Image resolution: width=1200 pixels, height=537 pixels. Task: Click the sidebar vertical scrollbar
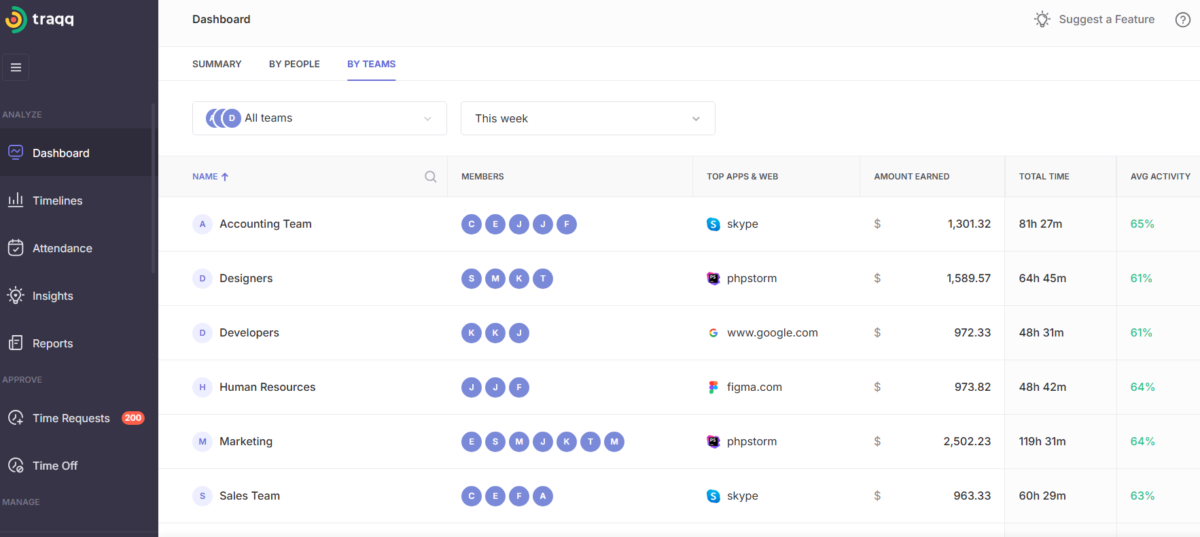(153, 190)
